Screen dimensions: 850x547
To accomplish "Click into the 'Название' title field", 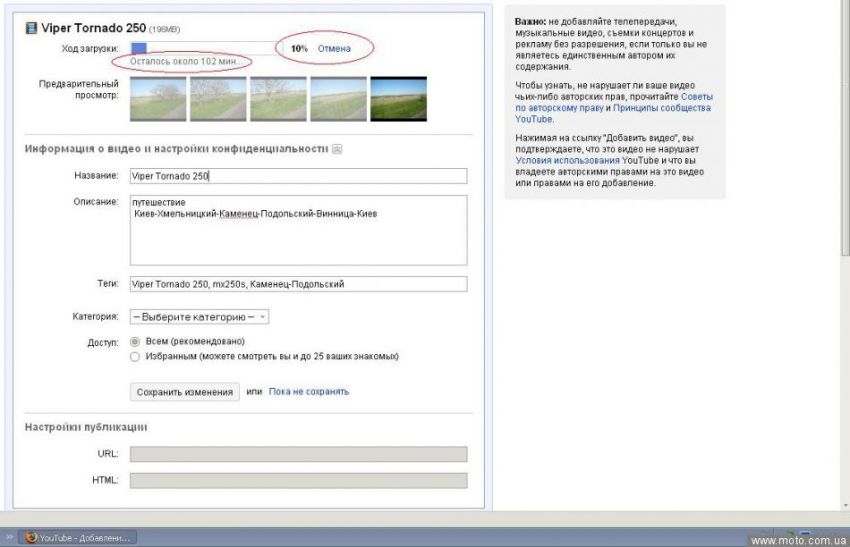I will point(299,176).
